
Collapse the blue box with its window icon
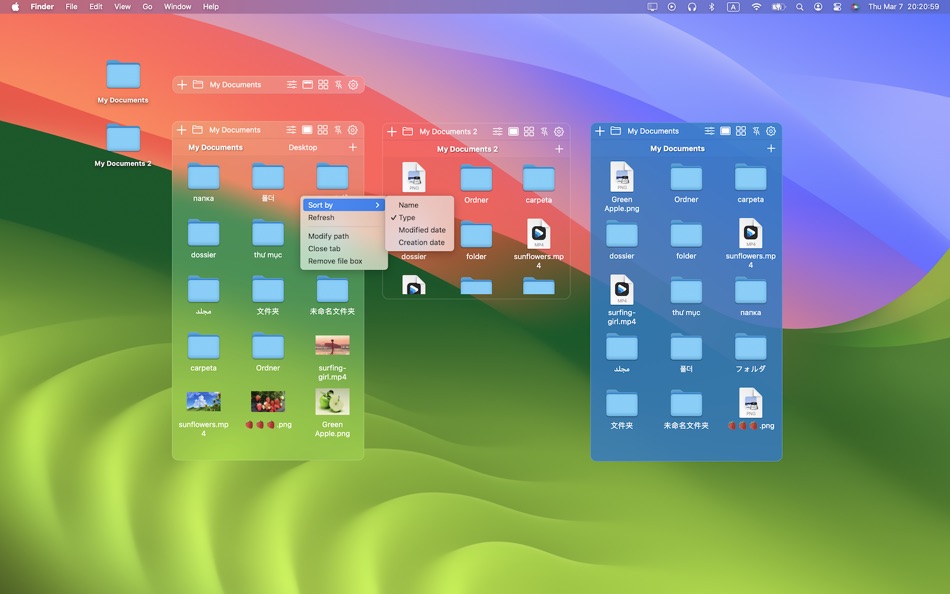[x=725, y=131]
